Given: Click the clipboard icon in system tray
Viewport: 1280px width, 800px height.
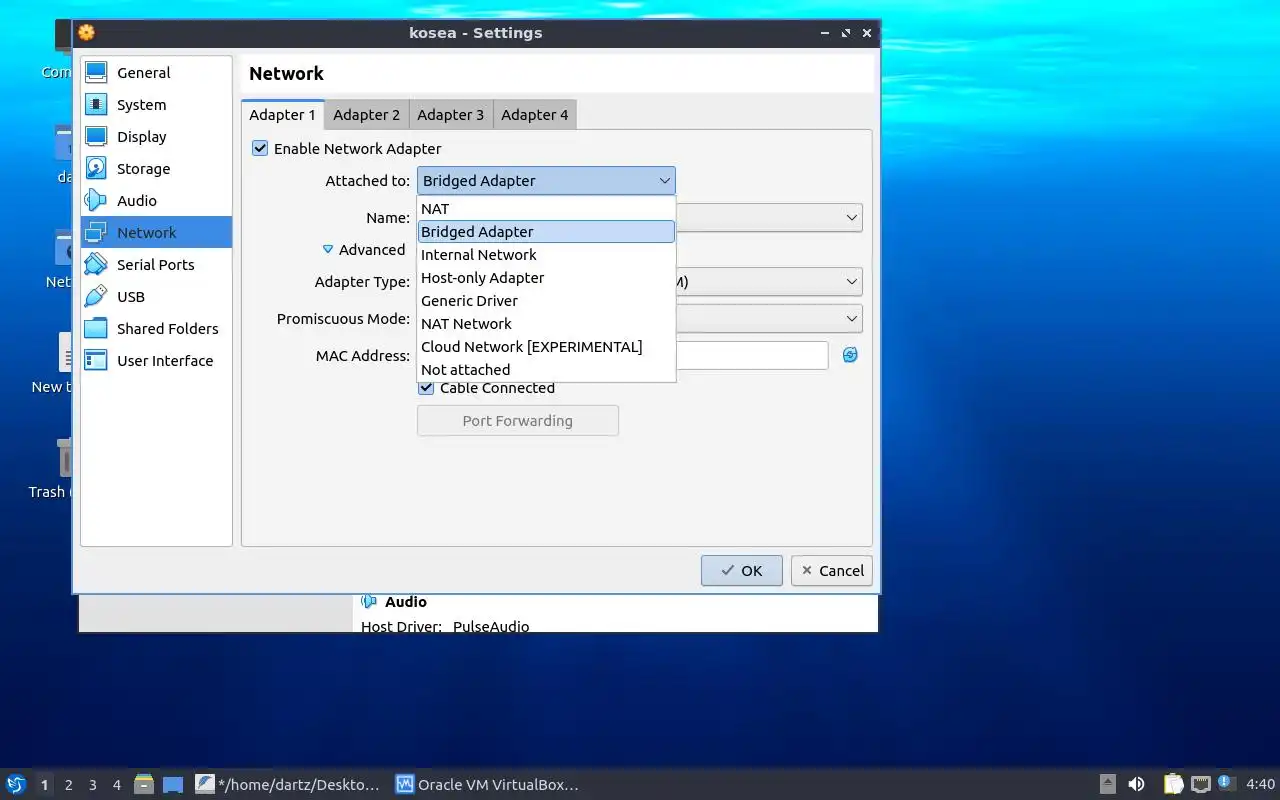Looking at the screenshot, I should [x=1173, y=784].
